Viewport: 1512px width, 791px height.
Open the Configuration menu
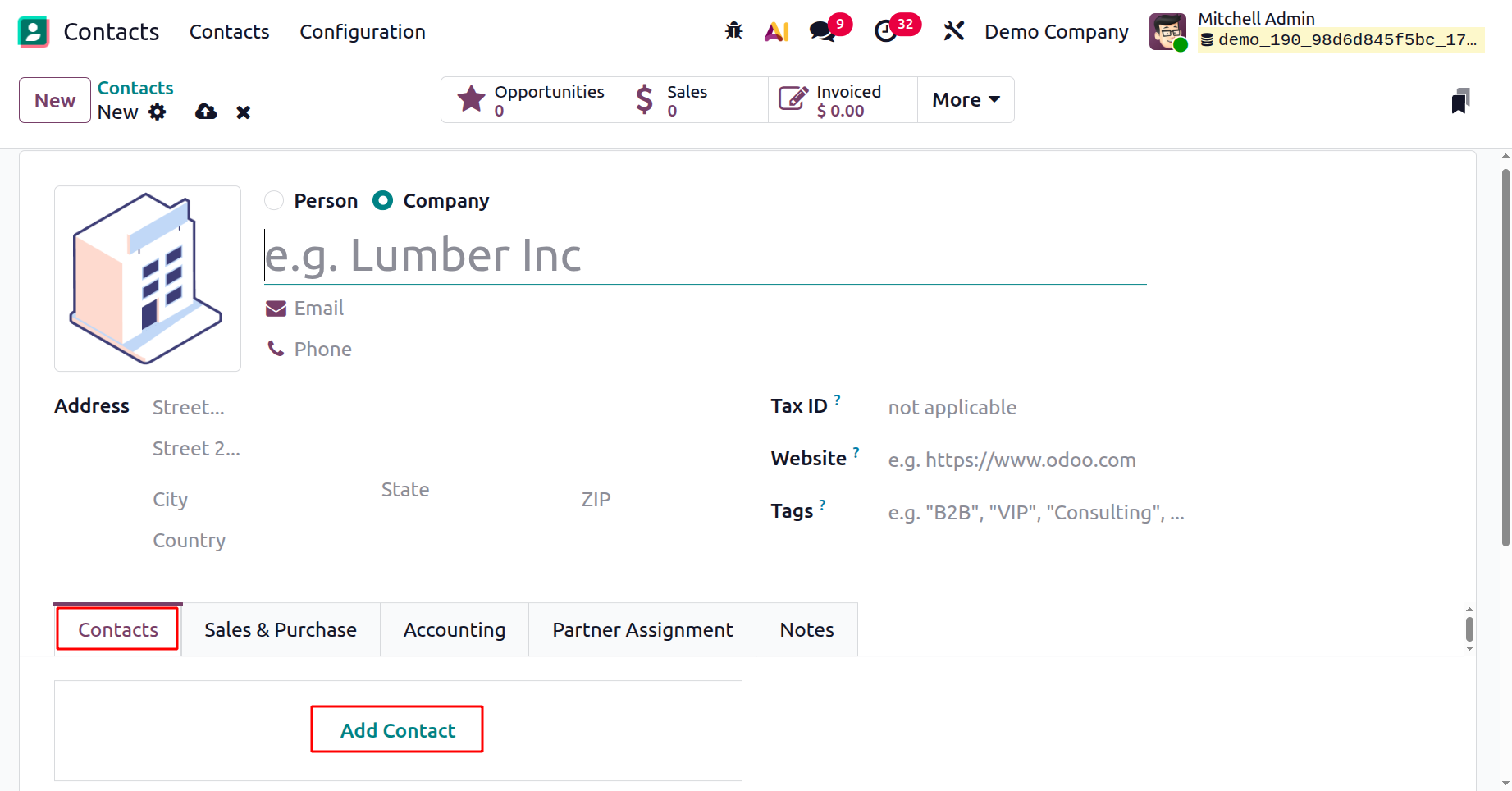pos(363,32)
